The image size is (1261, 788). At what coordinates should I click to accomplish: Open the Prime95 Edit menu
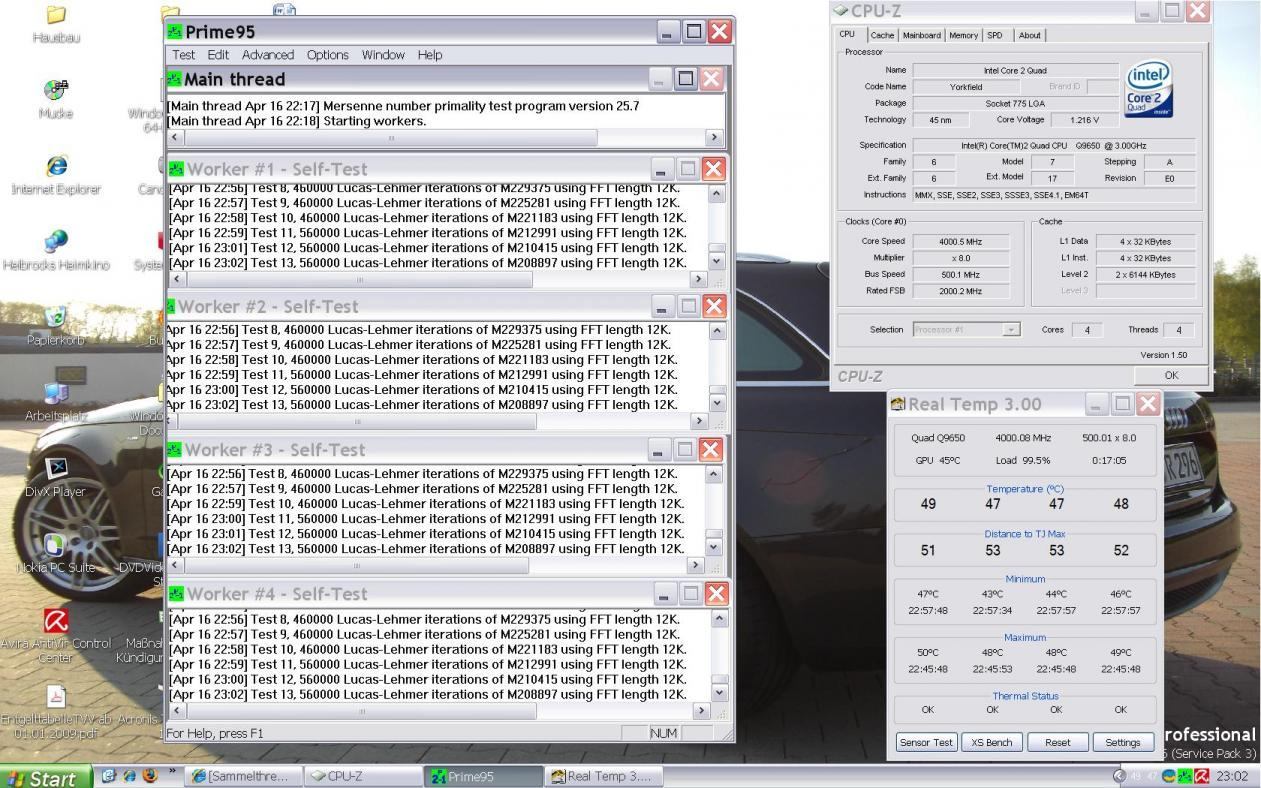(218, 55)
